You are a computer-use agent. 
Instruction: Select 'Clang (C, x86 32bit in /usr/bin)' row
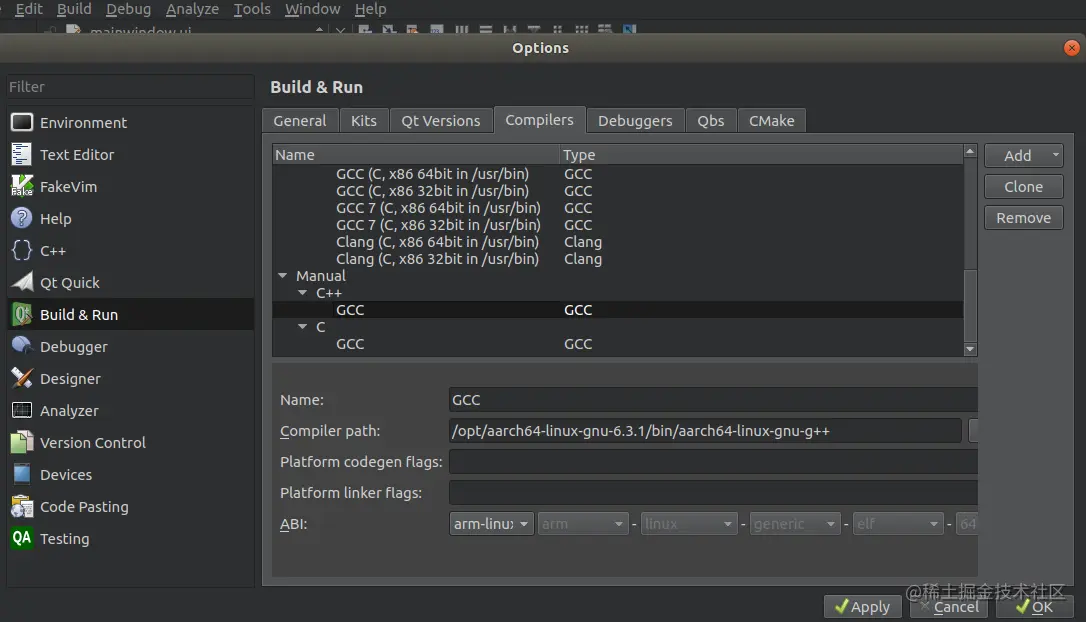(617, 258)
